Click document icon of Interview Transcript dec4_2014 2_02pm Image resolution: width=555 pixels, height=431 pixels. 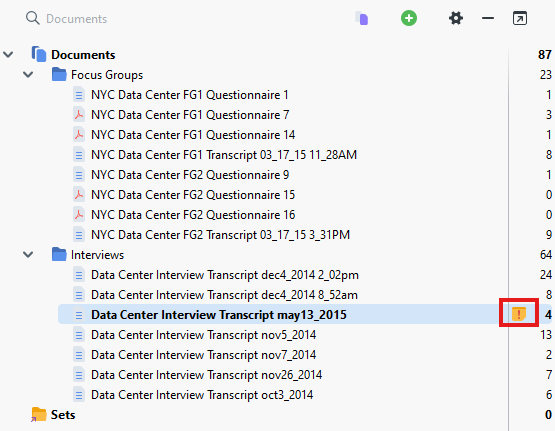pyautogui.click(x=79, y=275)
